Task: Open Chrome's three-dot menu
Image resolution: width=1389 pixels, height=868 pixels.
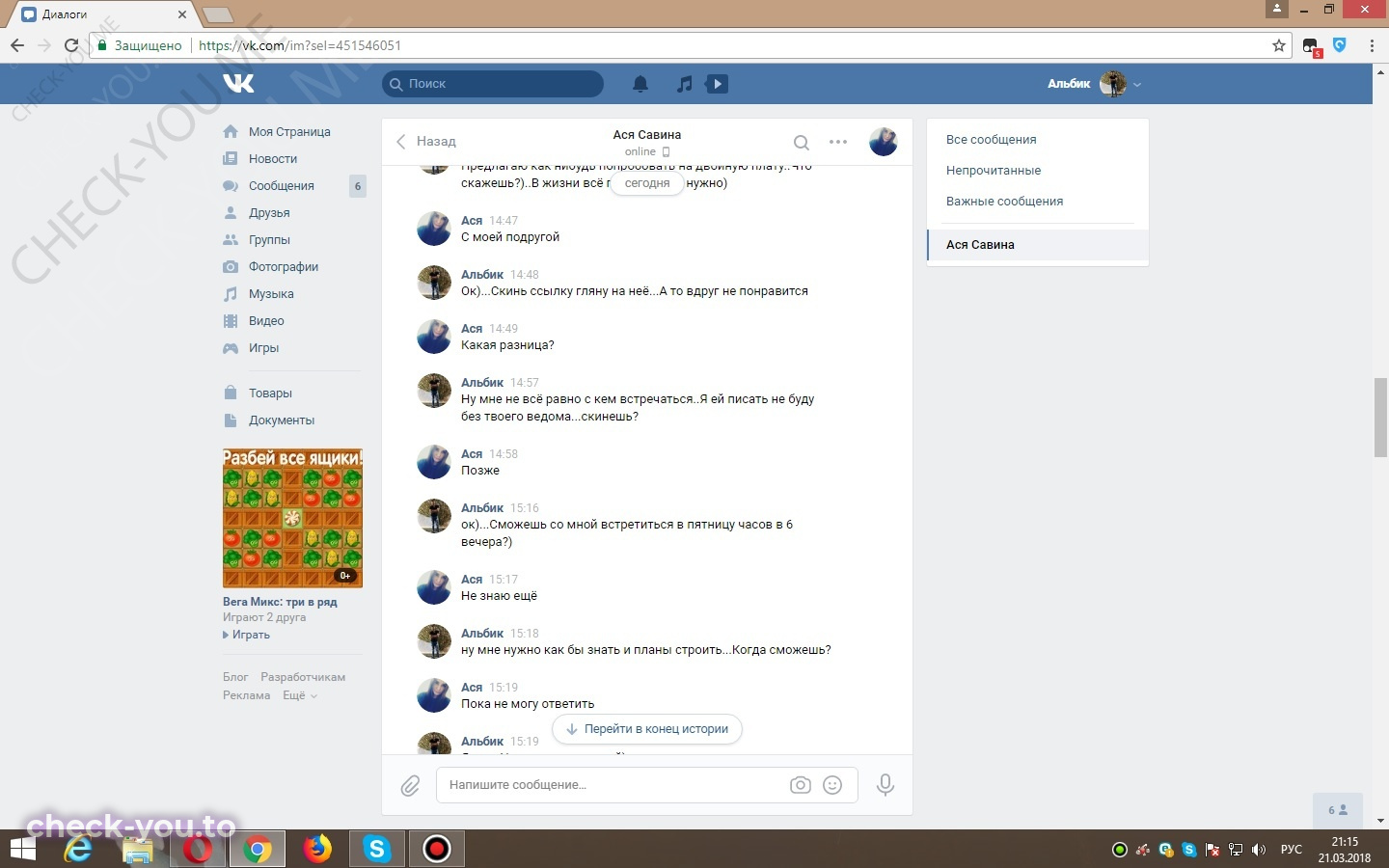Action: point(1372,45)
